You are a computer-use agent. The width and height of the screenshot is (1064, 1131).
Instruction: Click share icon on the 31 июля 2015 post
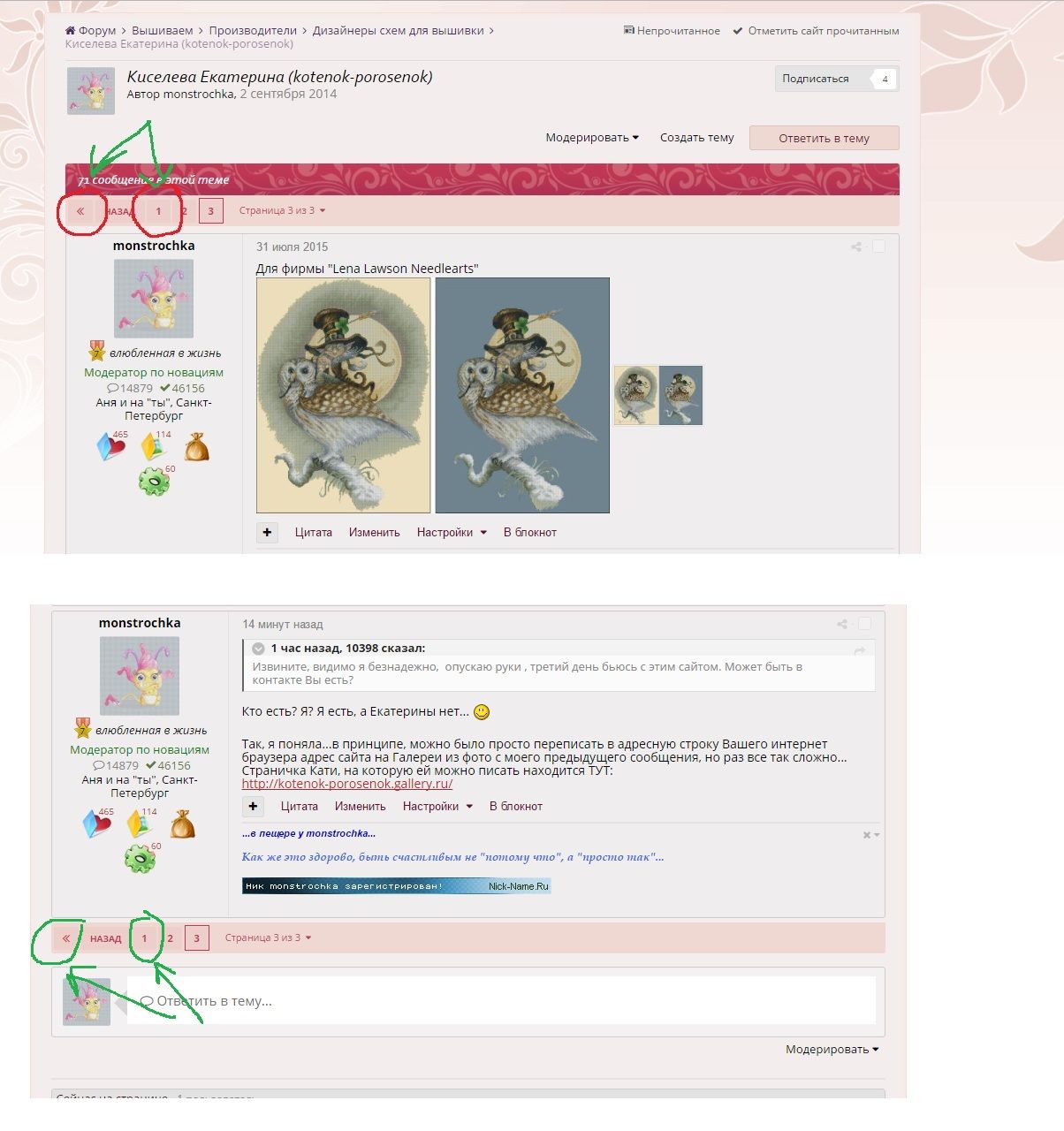(x=855, y=247)
